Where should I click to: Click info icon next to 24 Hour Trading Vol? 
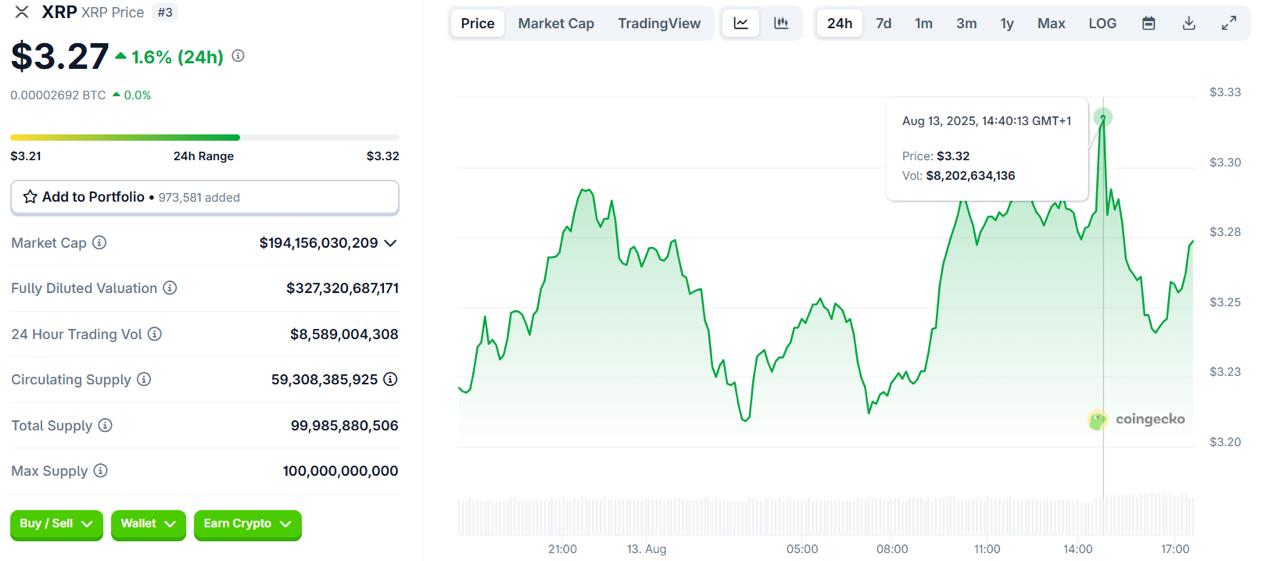(155, 334)
